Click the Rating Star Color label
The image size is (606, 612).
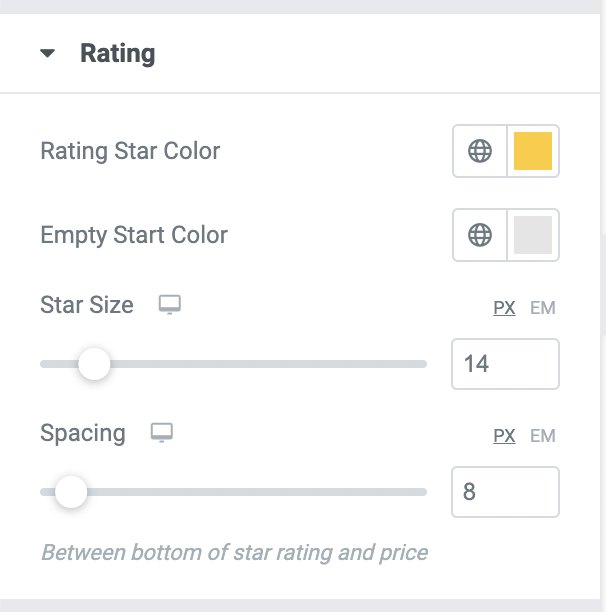[x=130, y=151]
